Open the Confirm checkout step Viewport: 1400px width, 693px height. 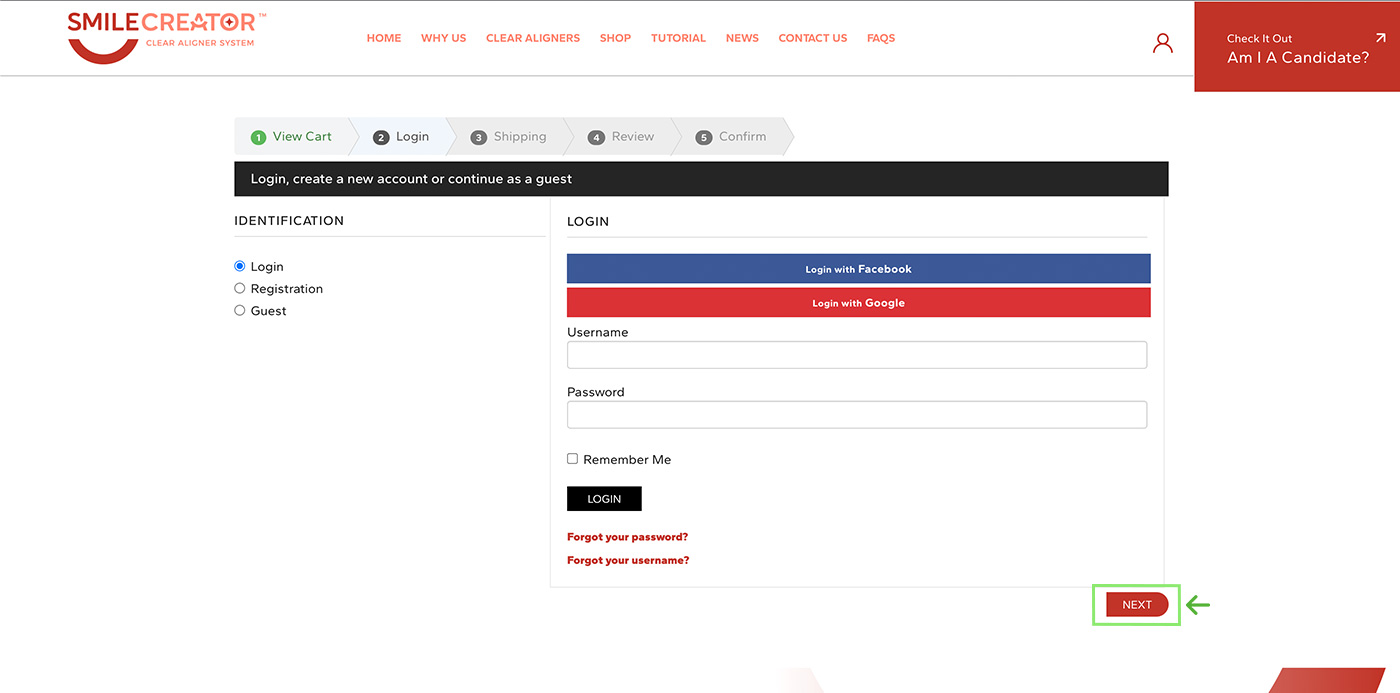coord(732,137)
